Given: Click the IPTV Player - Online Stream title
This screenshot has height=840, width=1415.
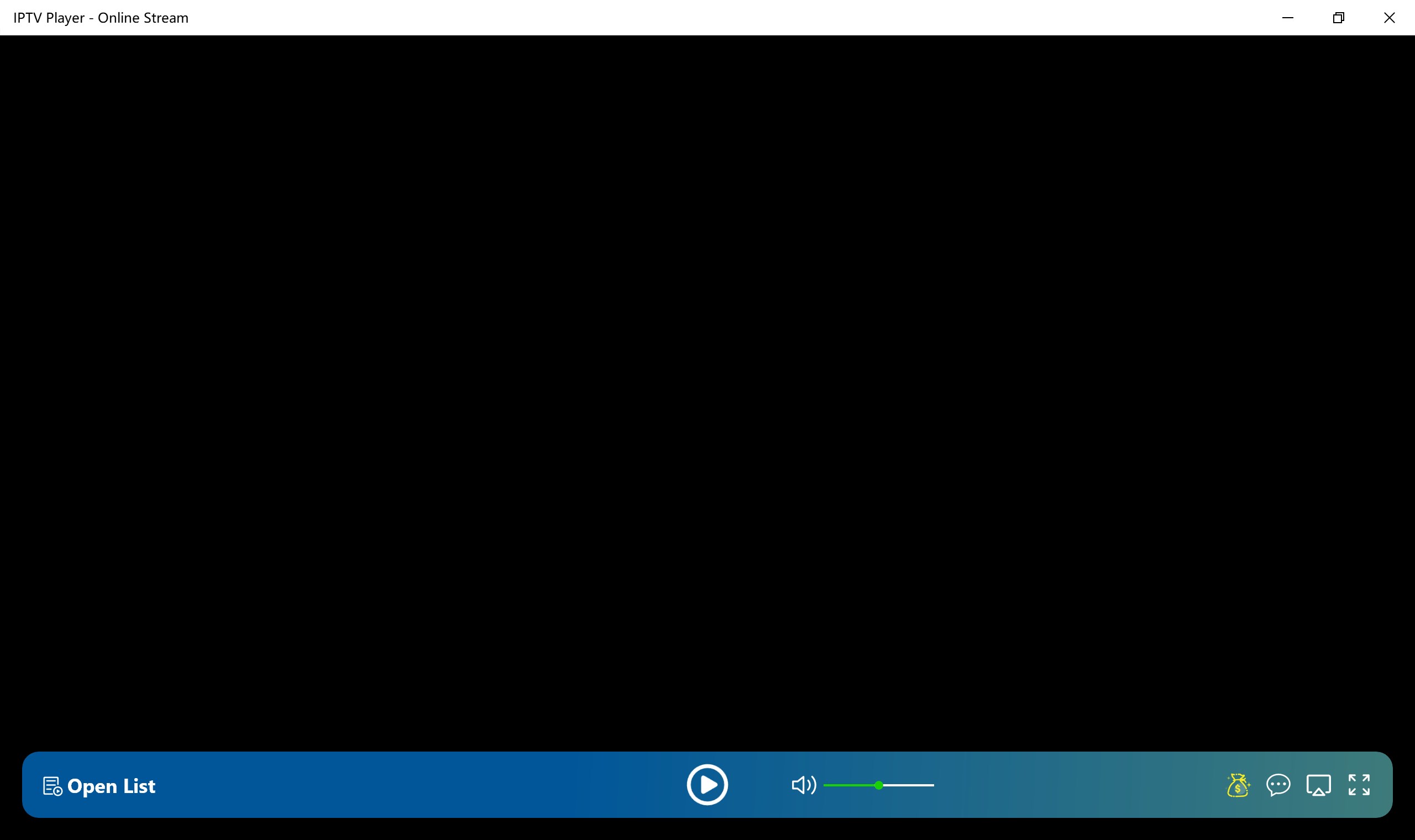Looking at the screenshot, I should 101,18.
